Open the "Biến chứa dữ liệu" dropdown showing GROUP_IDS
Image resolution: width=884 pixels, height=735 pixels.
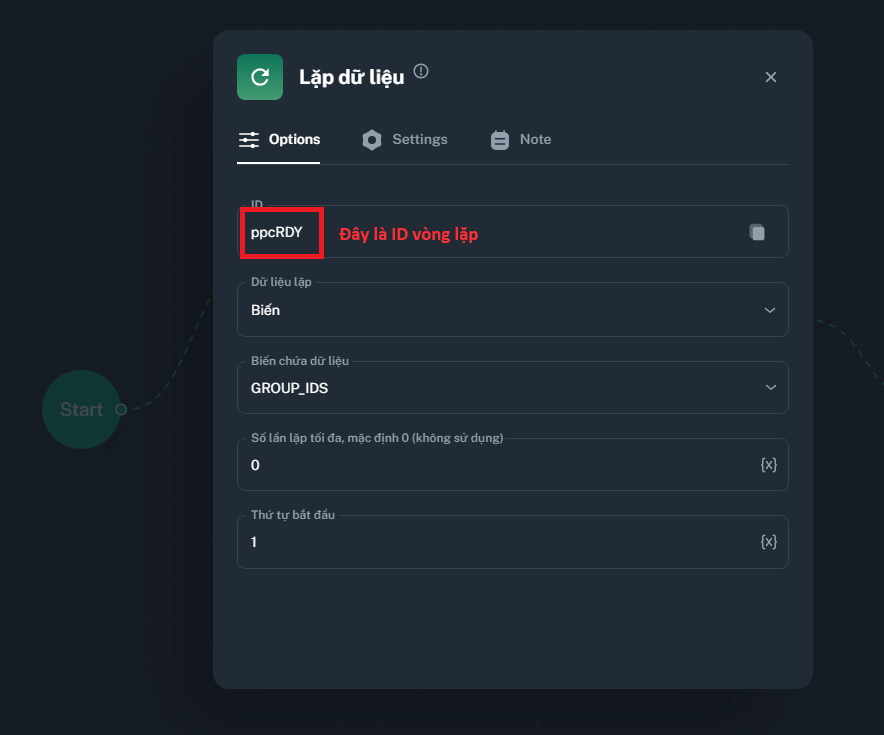pos(512,387)
